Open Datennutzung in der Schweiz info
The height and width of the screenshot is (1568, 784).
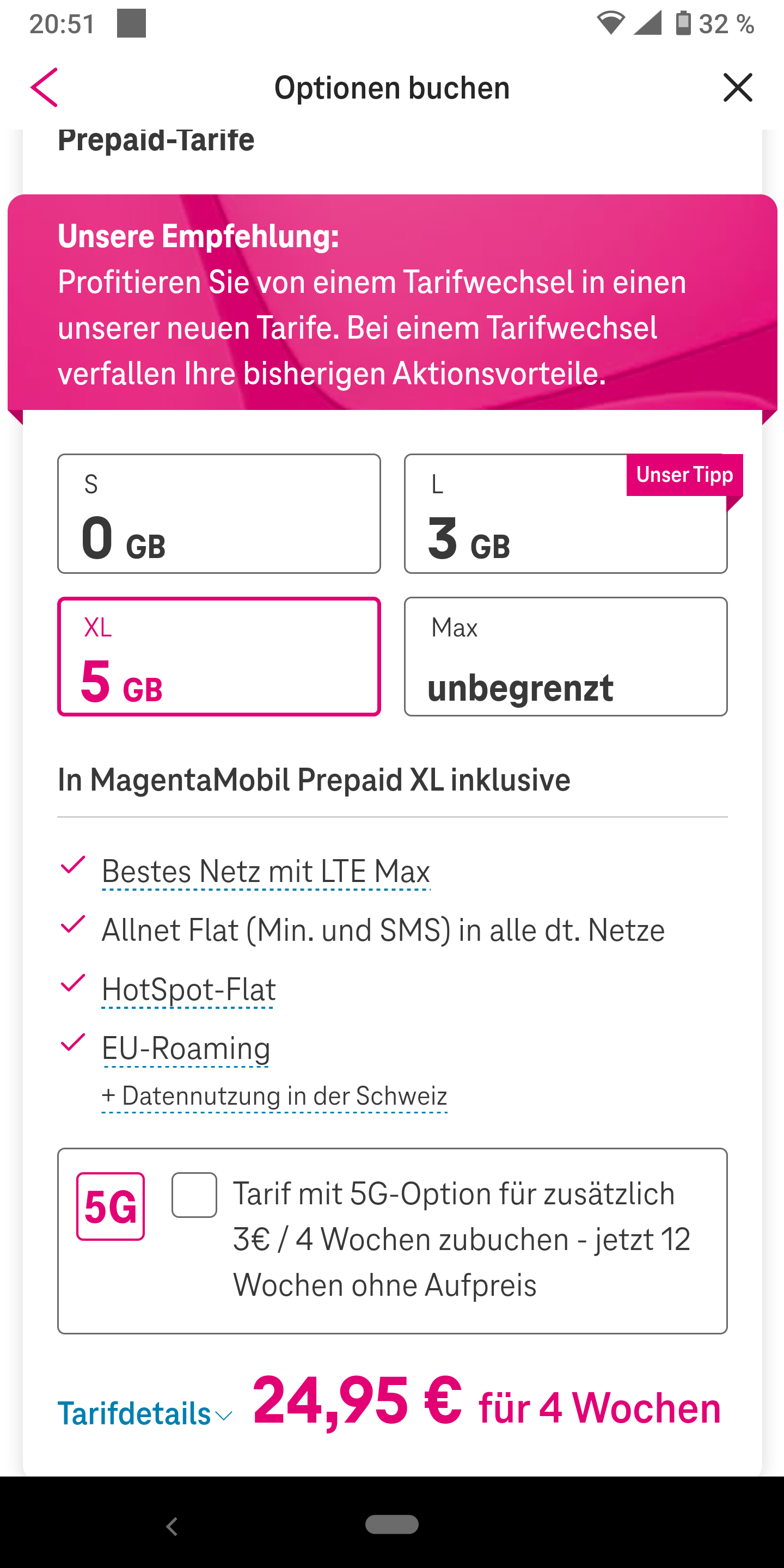click(x=274, y=1095)
